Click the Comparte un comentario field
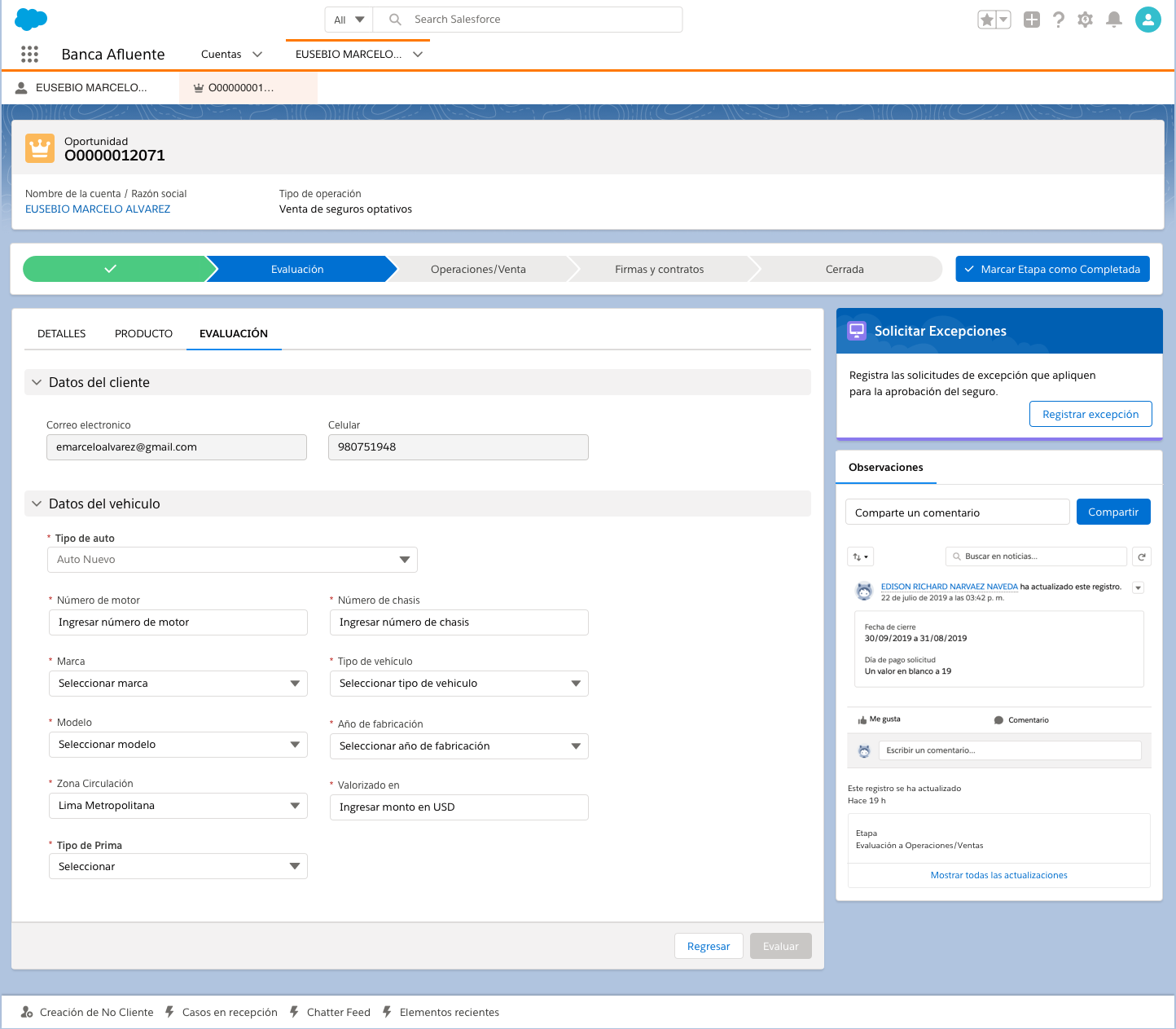 [x=958, y=512]
